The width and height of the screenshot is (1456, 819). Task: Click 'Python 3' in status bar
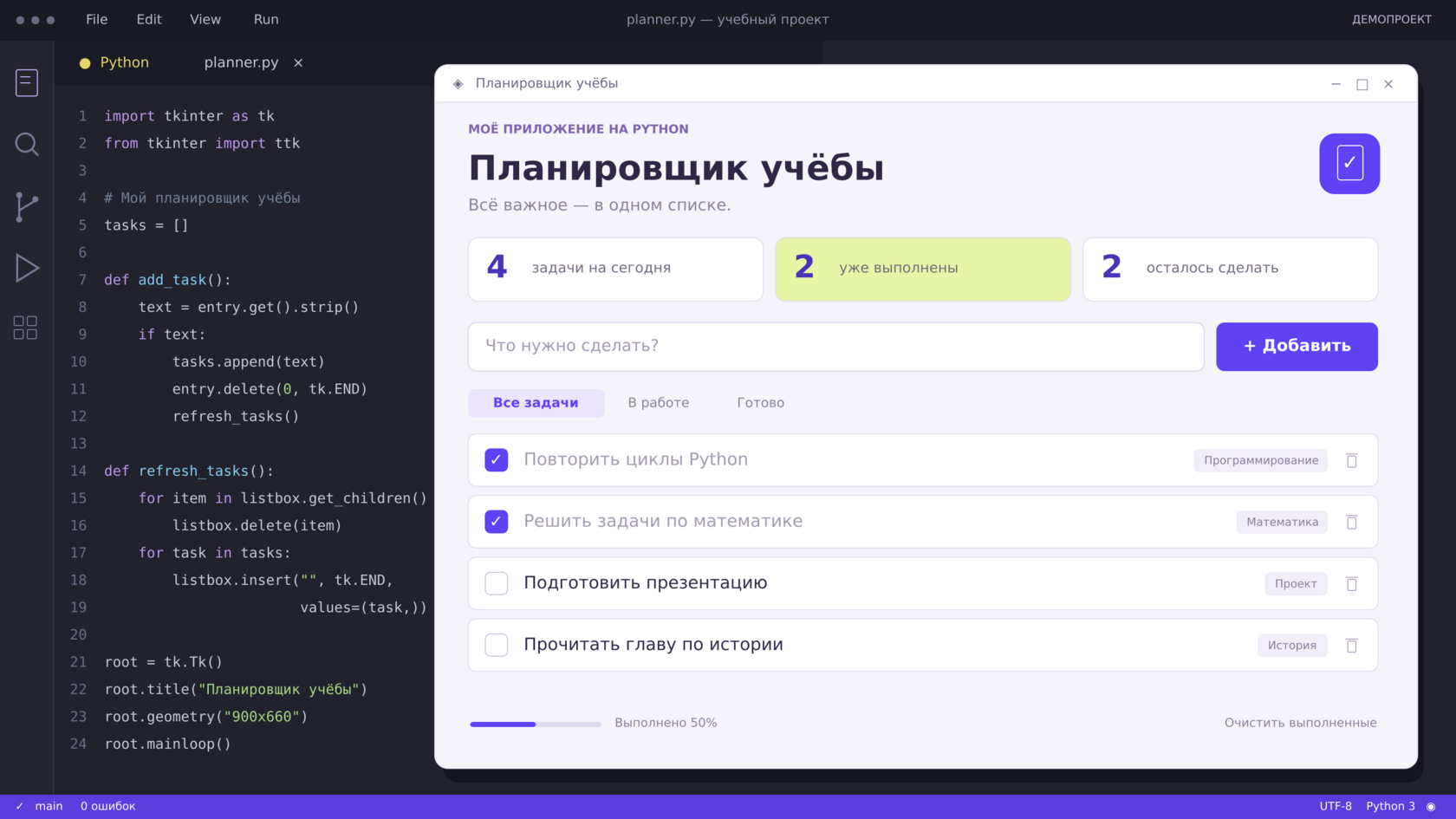pyautogui.click(x=1390, y=806)
